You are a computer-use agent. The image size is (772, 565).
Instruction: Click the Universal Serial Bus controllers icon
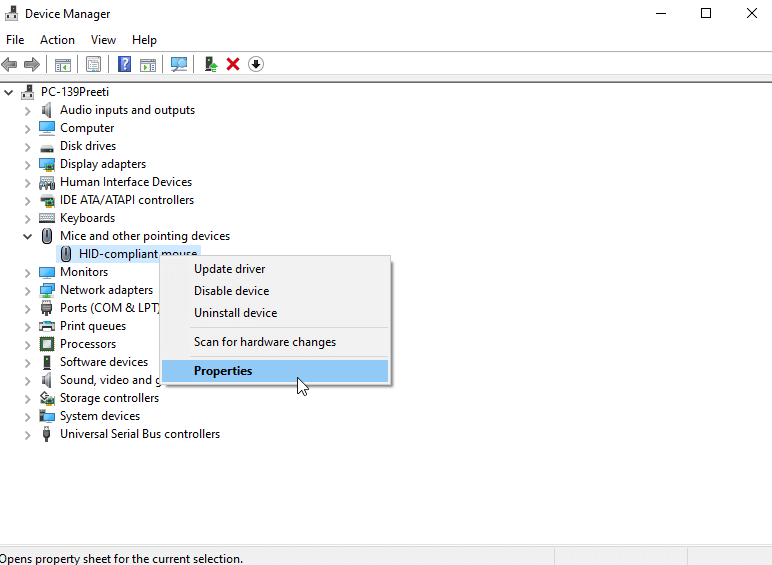(46, 434)
